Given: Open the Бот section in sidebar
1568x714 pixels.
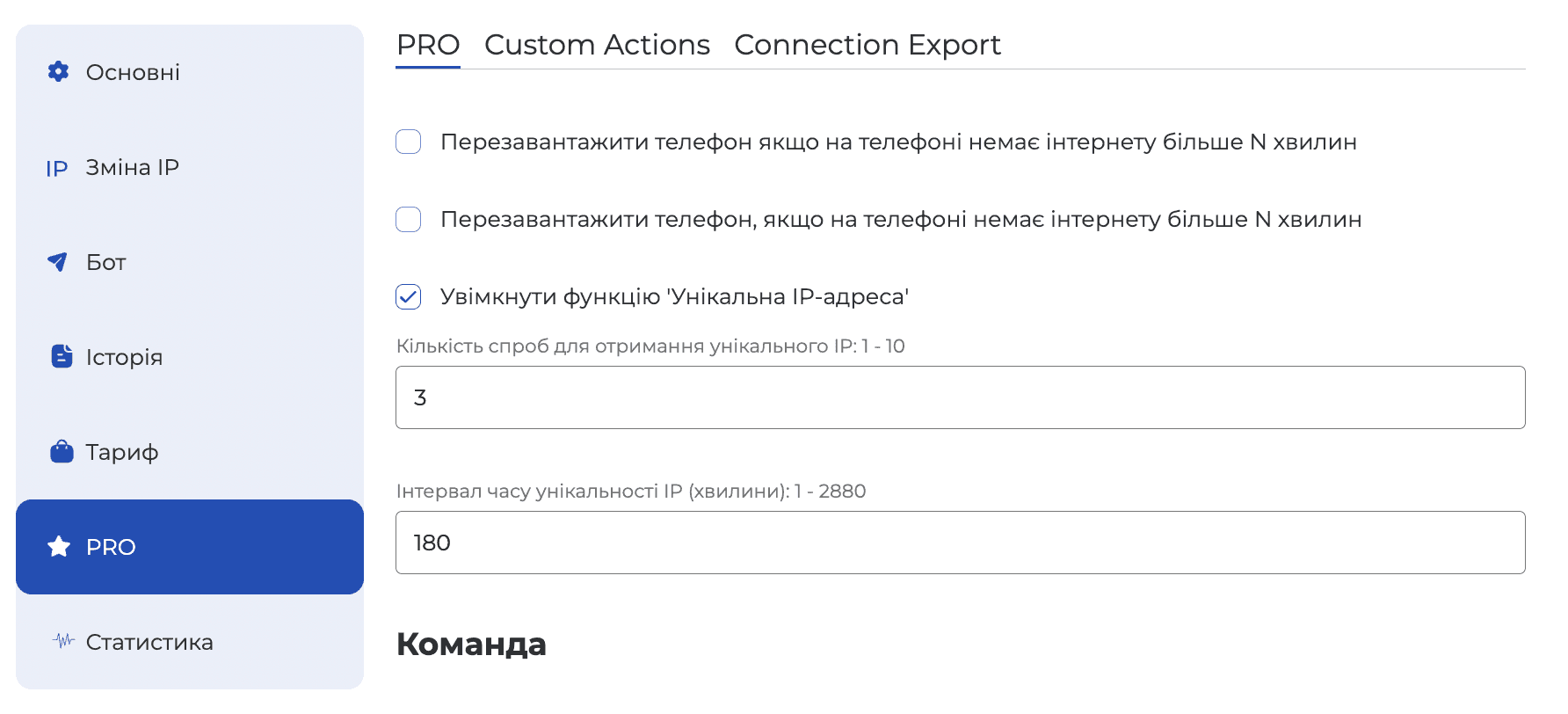Looking at the screenshot, I should [105, 261].
